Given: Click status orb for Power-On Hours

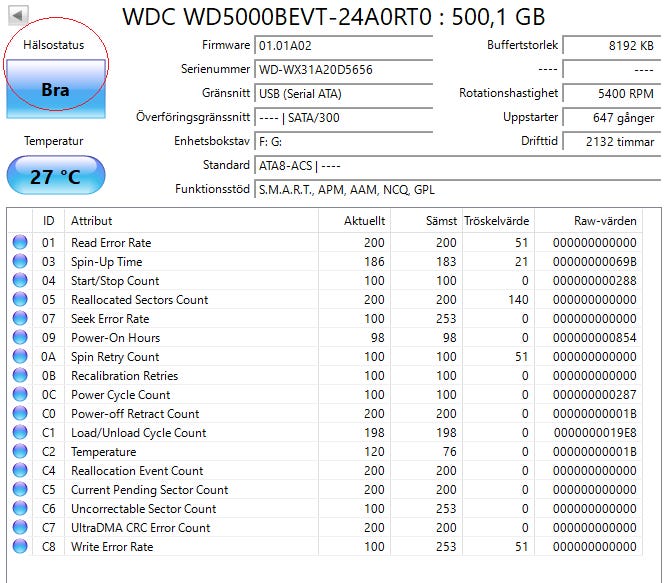Looking at the screenshot, I should pos(20,337).
